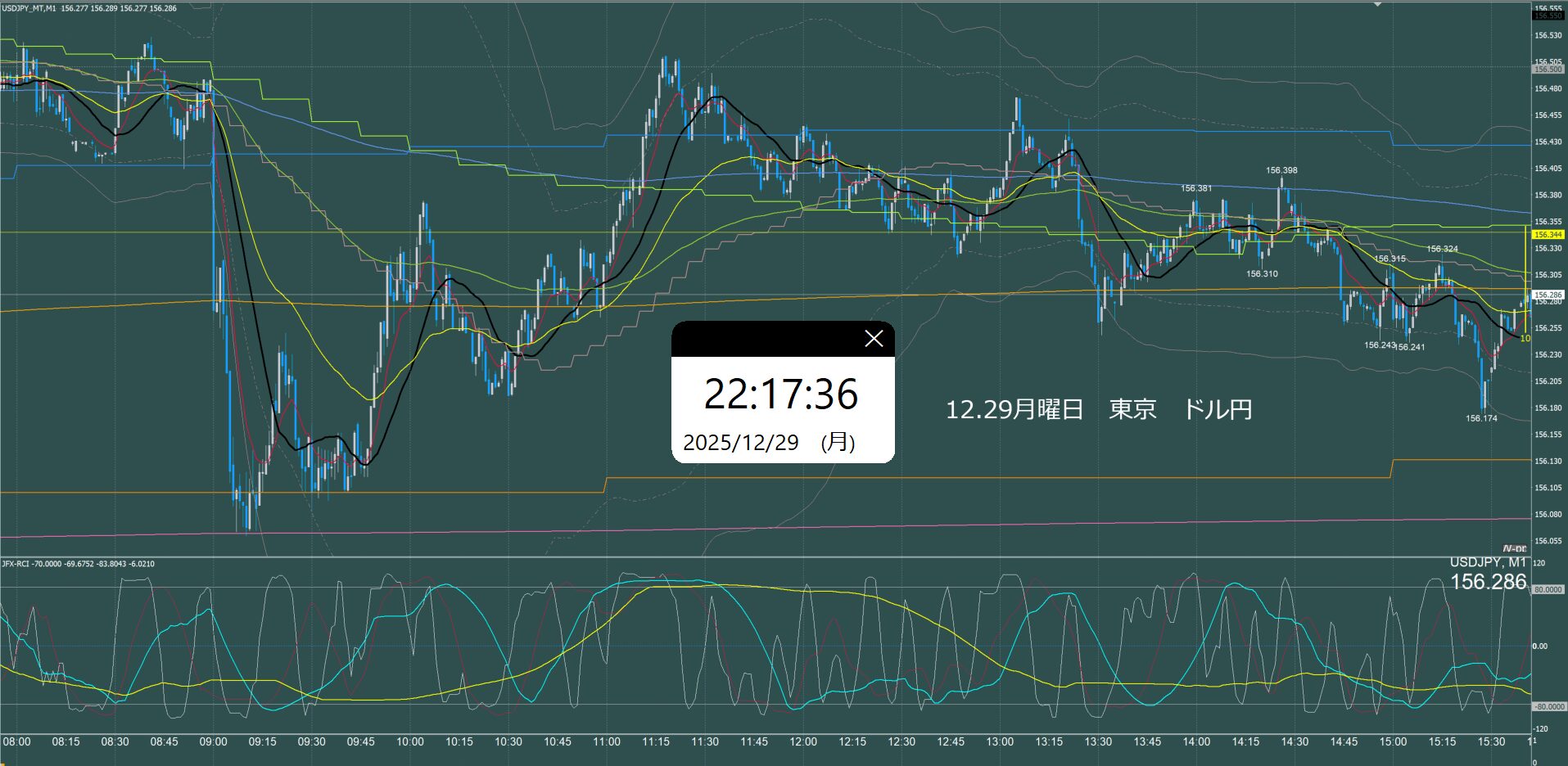
Task: Click the yellow 156.344 price level tag
Action: (1548, 235)
